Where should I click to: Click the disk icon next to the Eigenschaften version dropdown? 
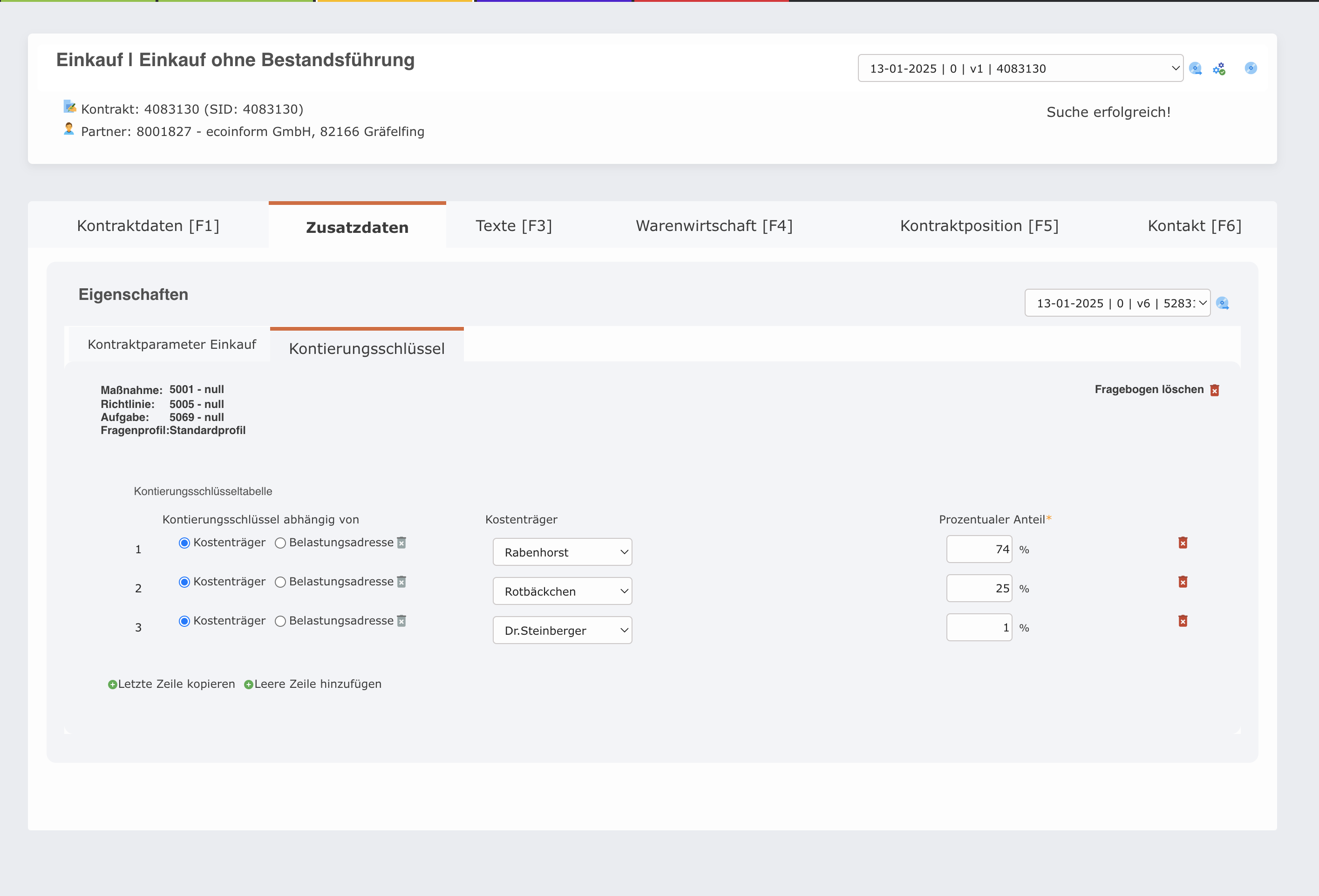tap(1224, 303)
